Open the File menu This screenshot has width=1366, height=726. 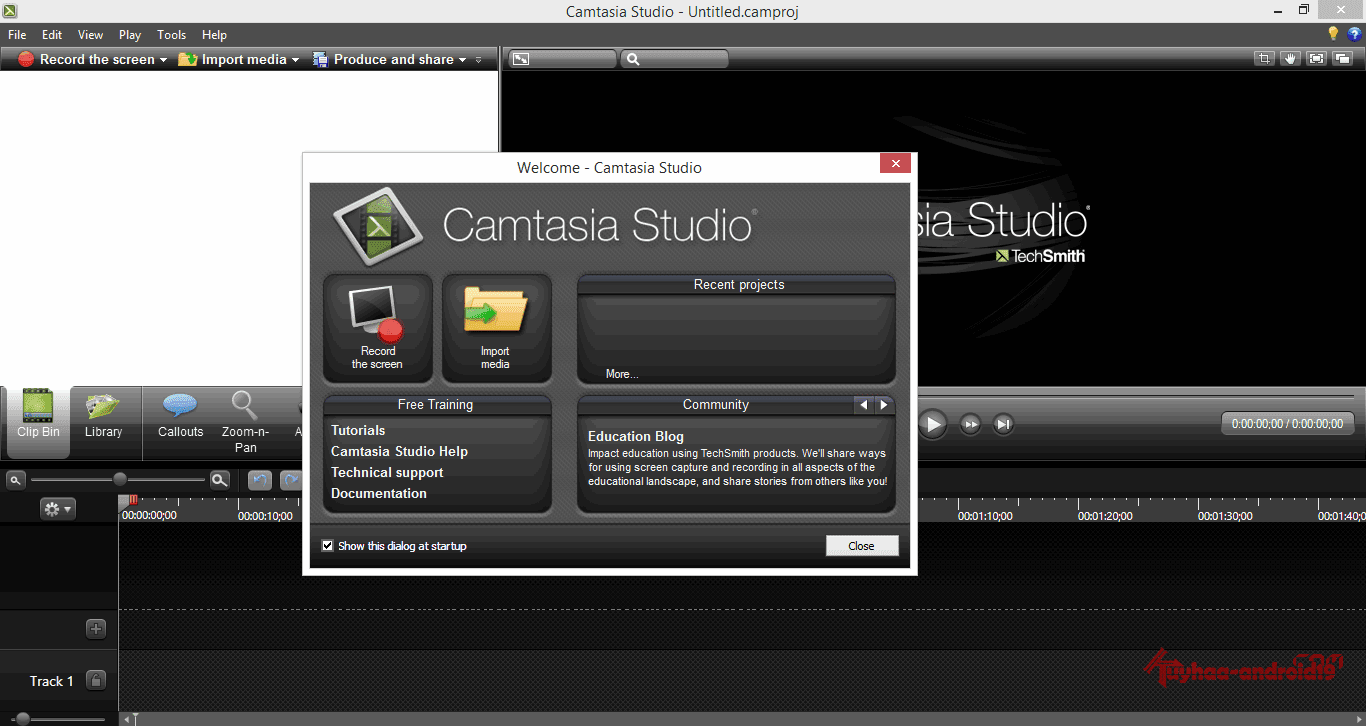[x=17, y=35]
